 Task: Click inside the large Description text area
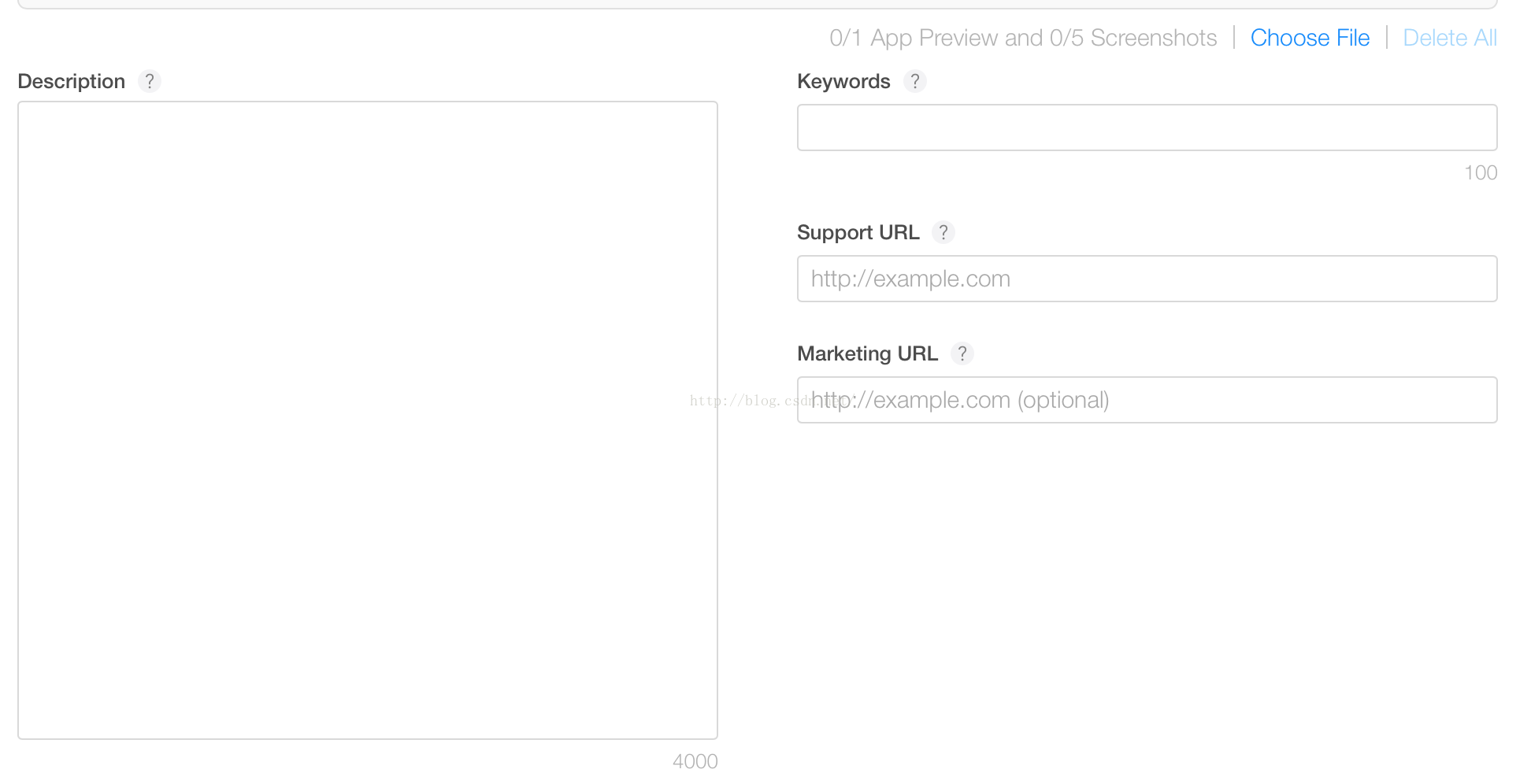[x=368, y=420]
